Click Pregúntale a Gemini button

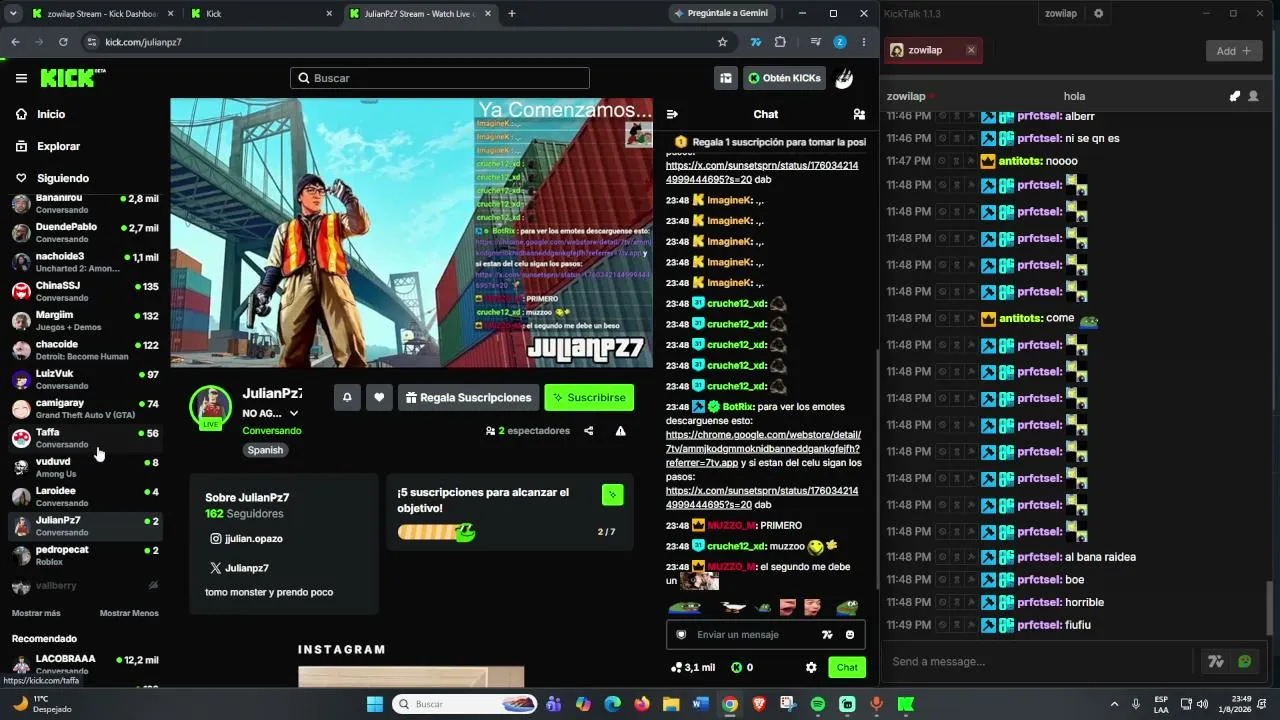[721, 14]
